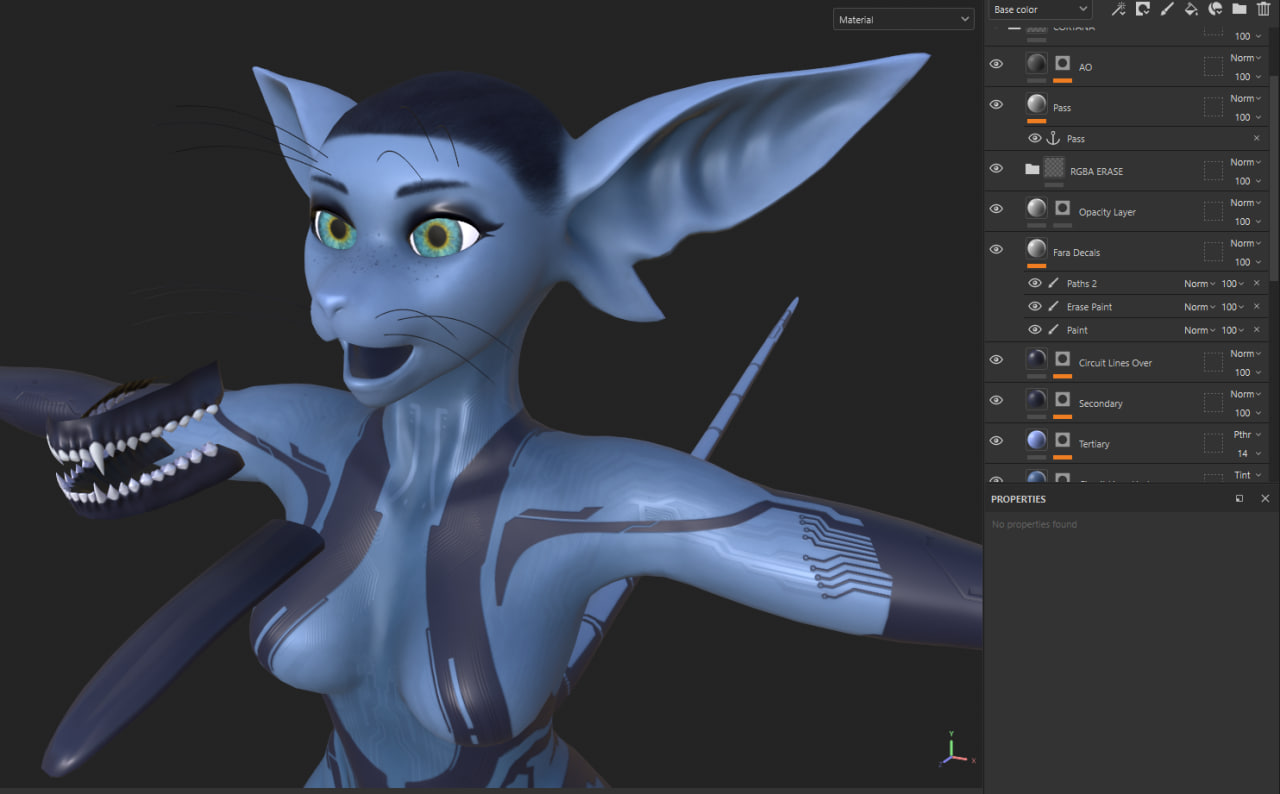Screen dimensions: 1280x794
Task: Create a new folder in the layer stack
Action: [1239, 9]
